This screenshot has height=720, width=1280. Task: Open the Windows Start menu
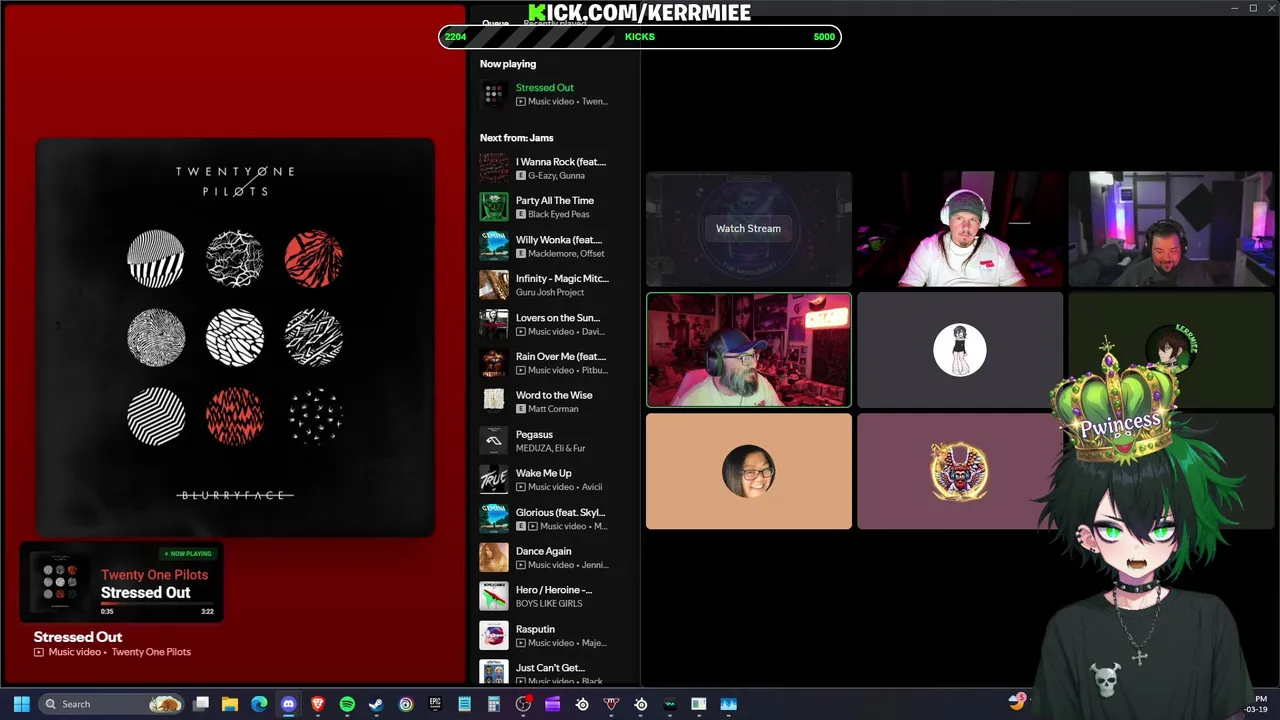pos(21,704)
